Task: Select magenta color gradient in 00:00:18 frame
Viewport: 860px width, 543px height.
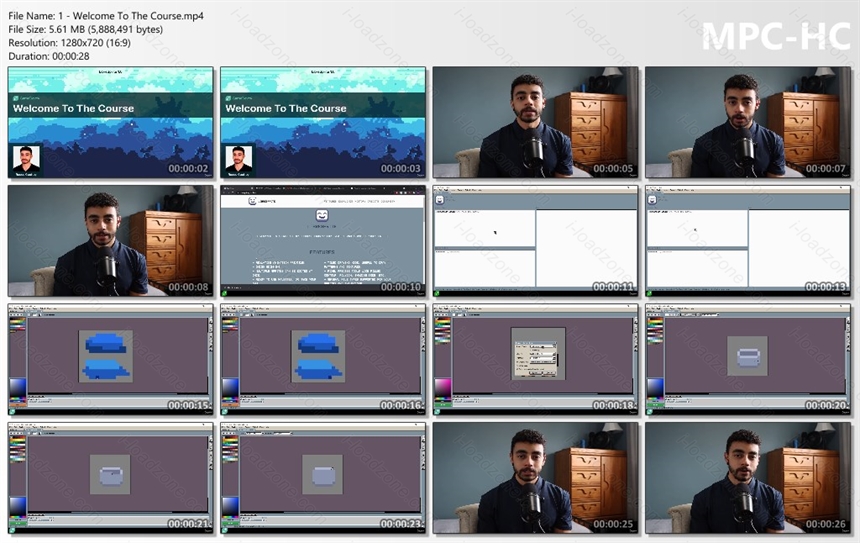Action: pyautogui.click(x=443, y=387)
